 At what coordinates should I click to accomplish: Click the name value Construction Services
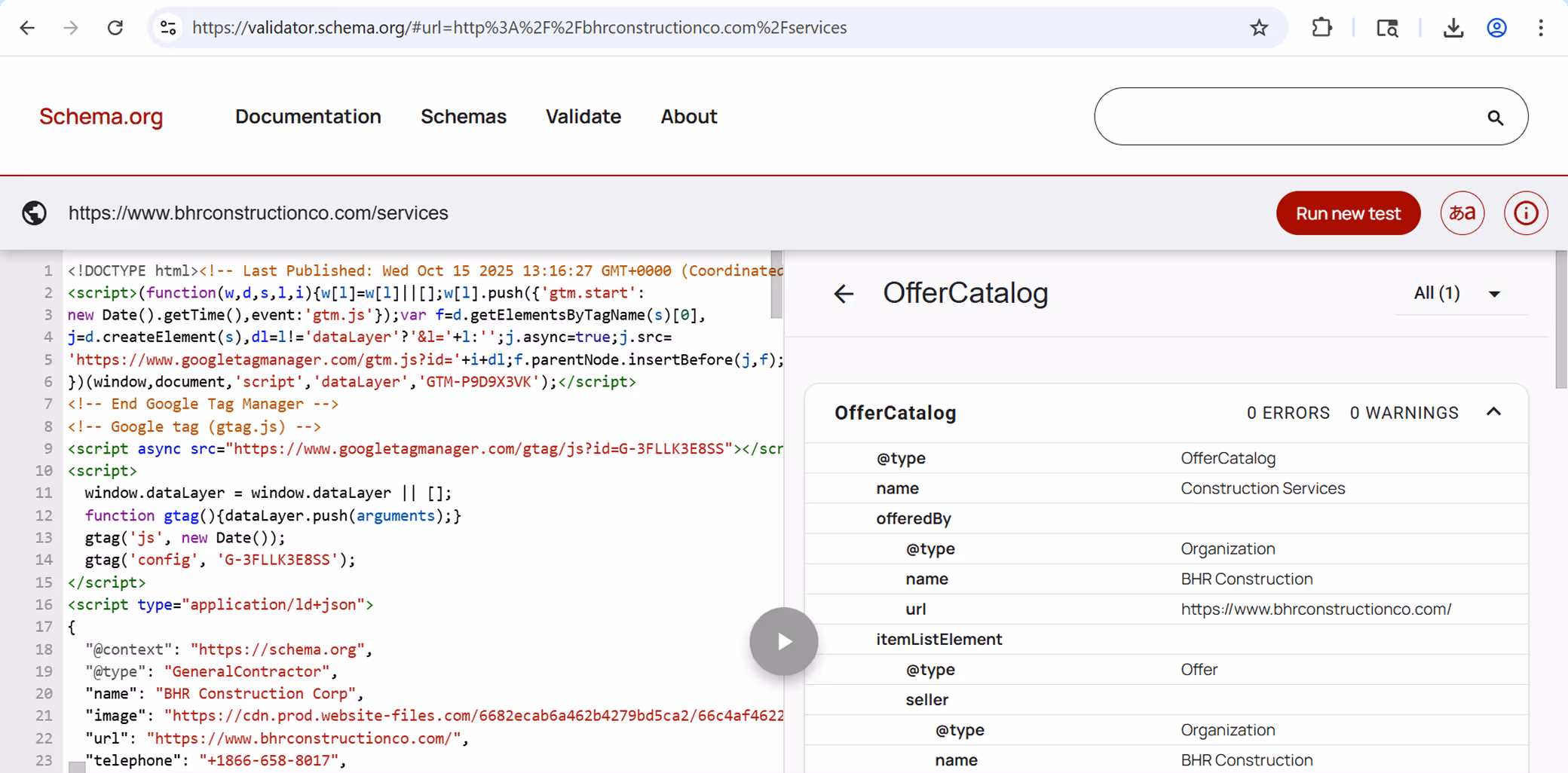pyautogui.click(x=1263, y=488)
